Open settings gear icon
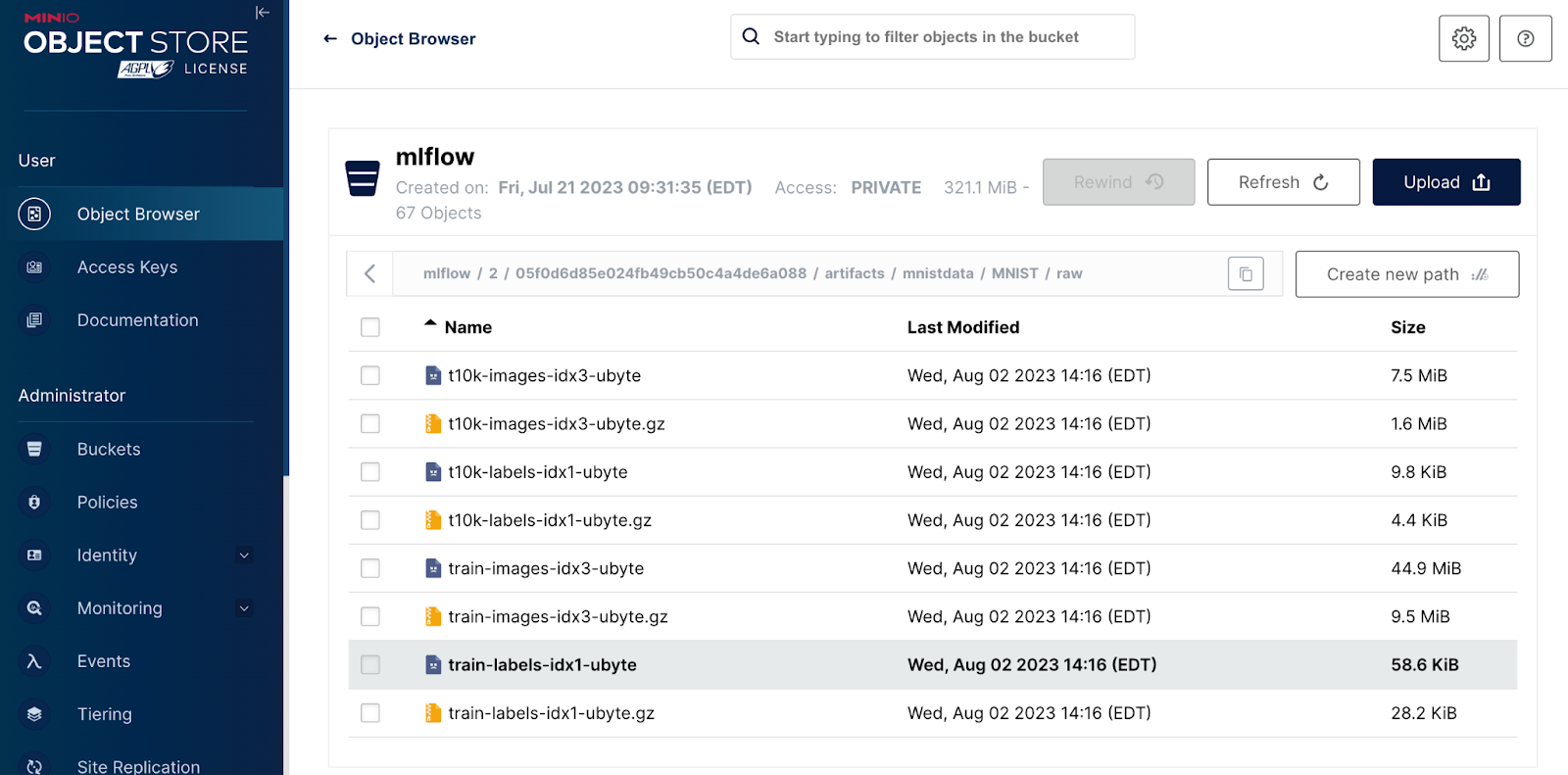Image resolution: width=1568 pixels, height=775 pixels. [1463, 38]
